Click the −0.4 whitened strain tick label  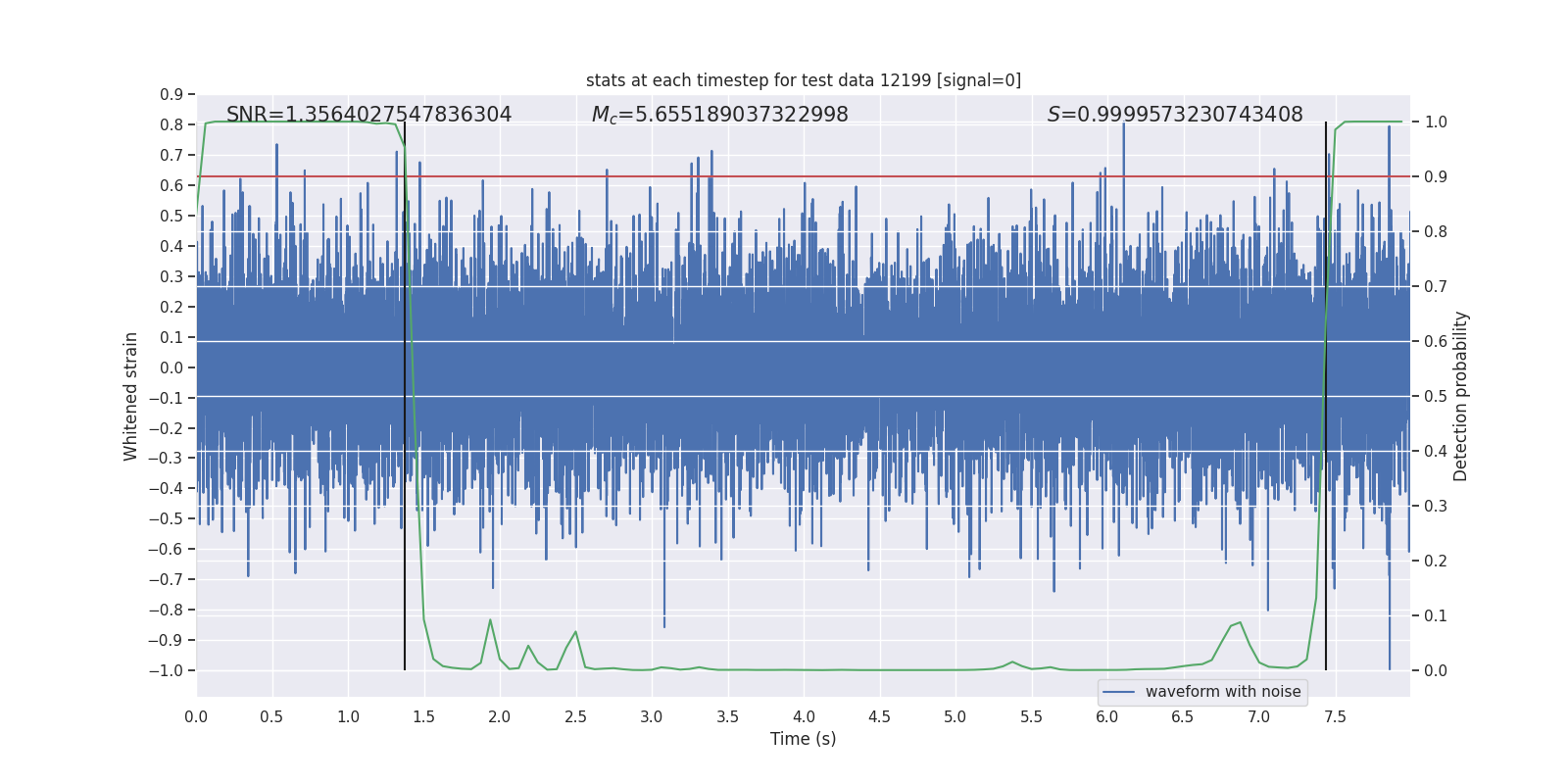[x=166, y=488]
